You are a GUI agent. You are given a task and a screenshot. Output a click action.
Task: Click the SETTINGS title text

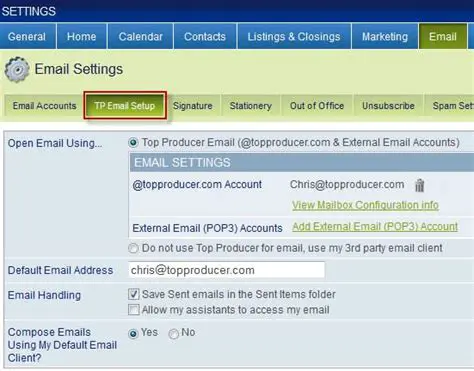tap(29, 11)
